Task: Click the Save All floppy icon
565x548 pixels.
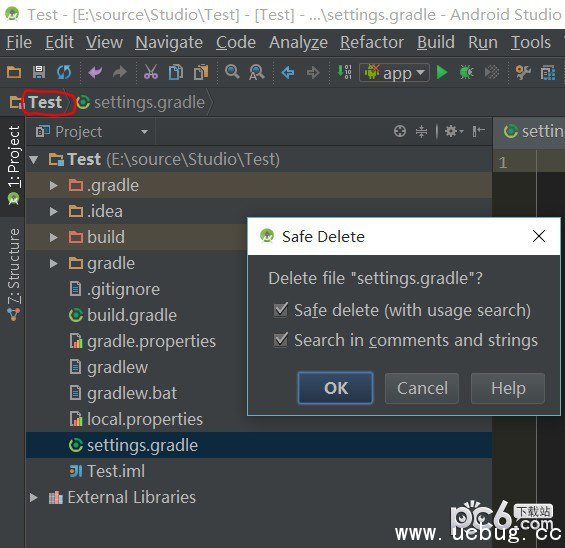Action: click(x=39, y=72)
